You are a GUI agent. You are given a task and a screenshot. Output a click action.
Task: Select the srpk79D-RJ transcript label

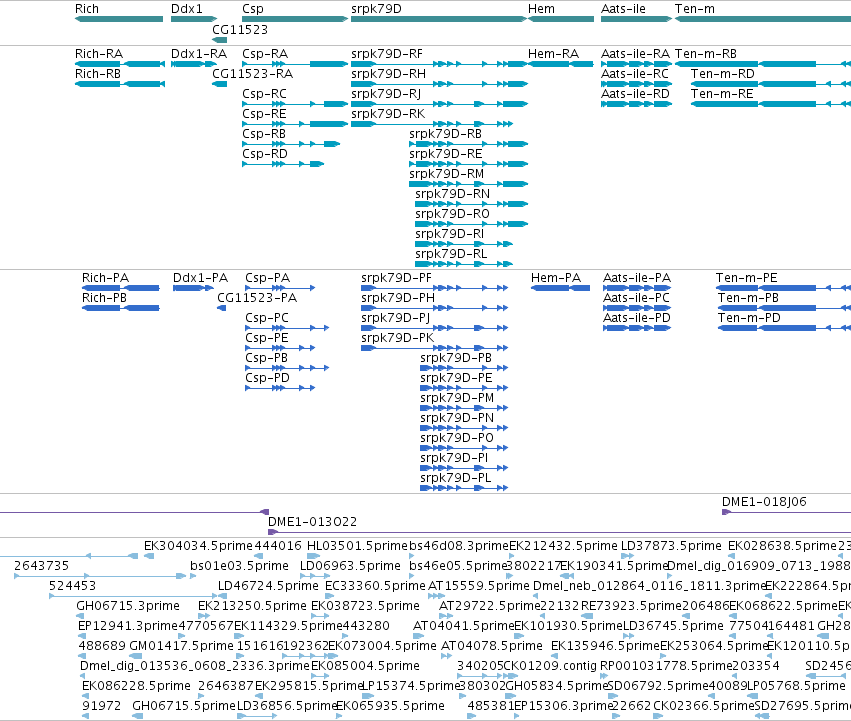(386, 94)
